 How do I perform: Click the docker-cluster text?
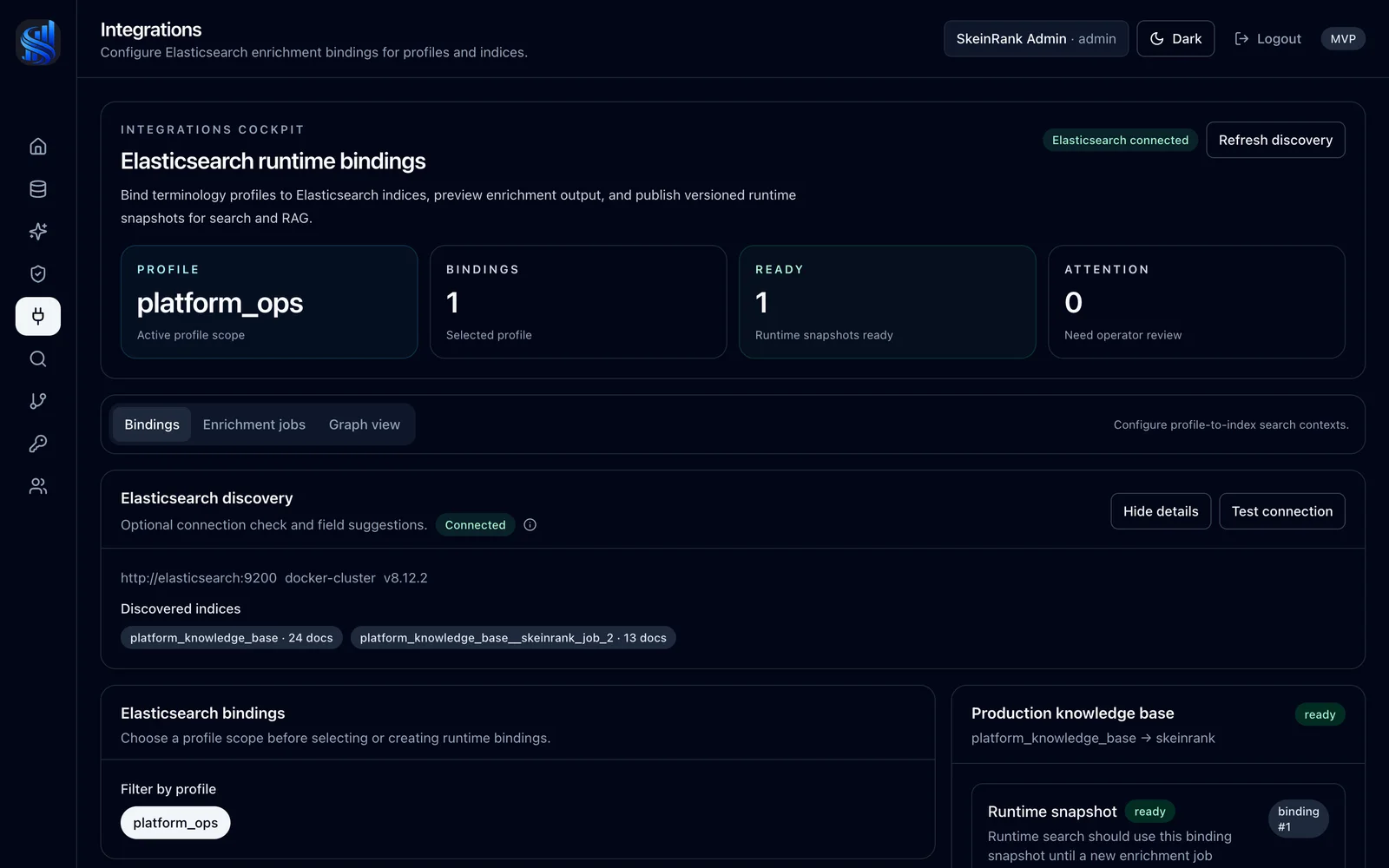coord(330,578)
